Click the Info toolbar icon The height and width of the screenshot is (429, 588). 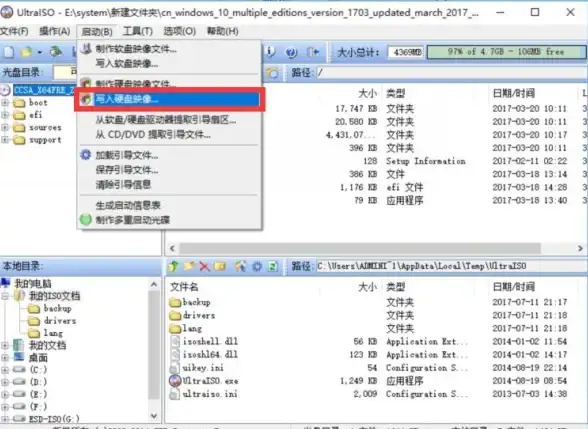pos(270,52)
